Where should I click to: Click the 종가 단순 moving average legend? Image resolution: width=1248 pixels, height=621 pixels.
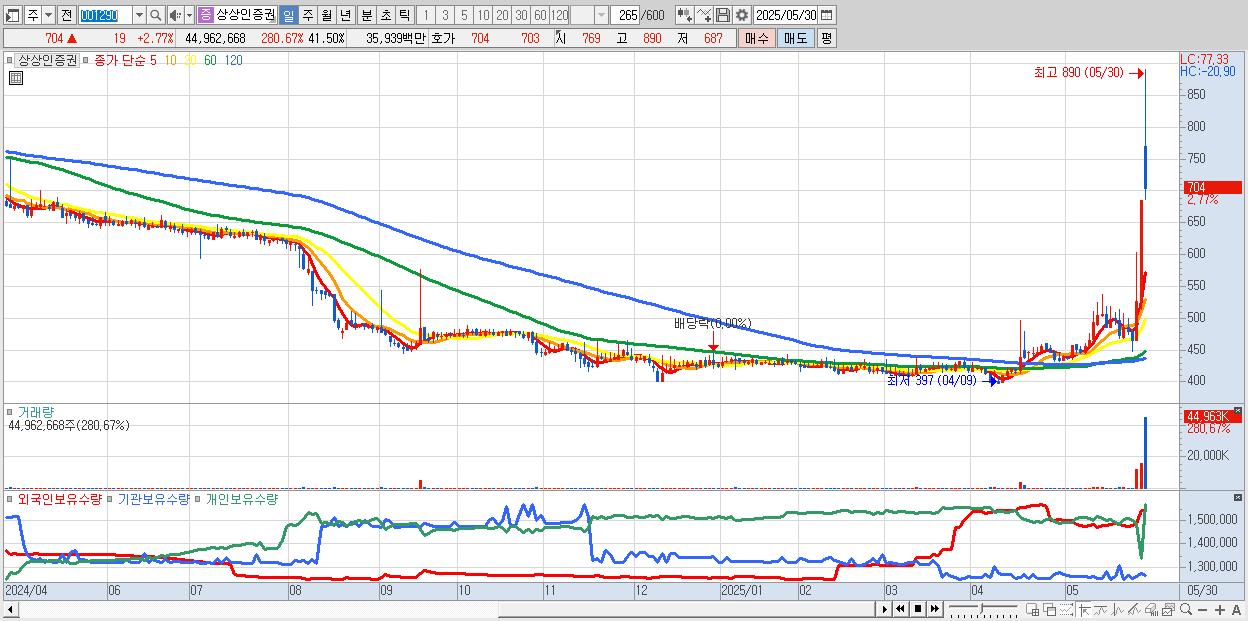pyautogui.click(x=119, y=60)
